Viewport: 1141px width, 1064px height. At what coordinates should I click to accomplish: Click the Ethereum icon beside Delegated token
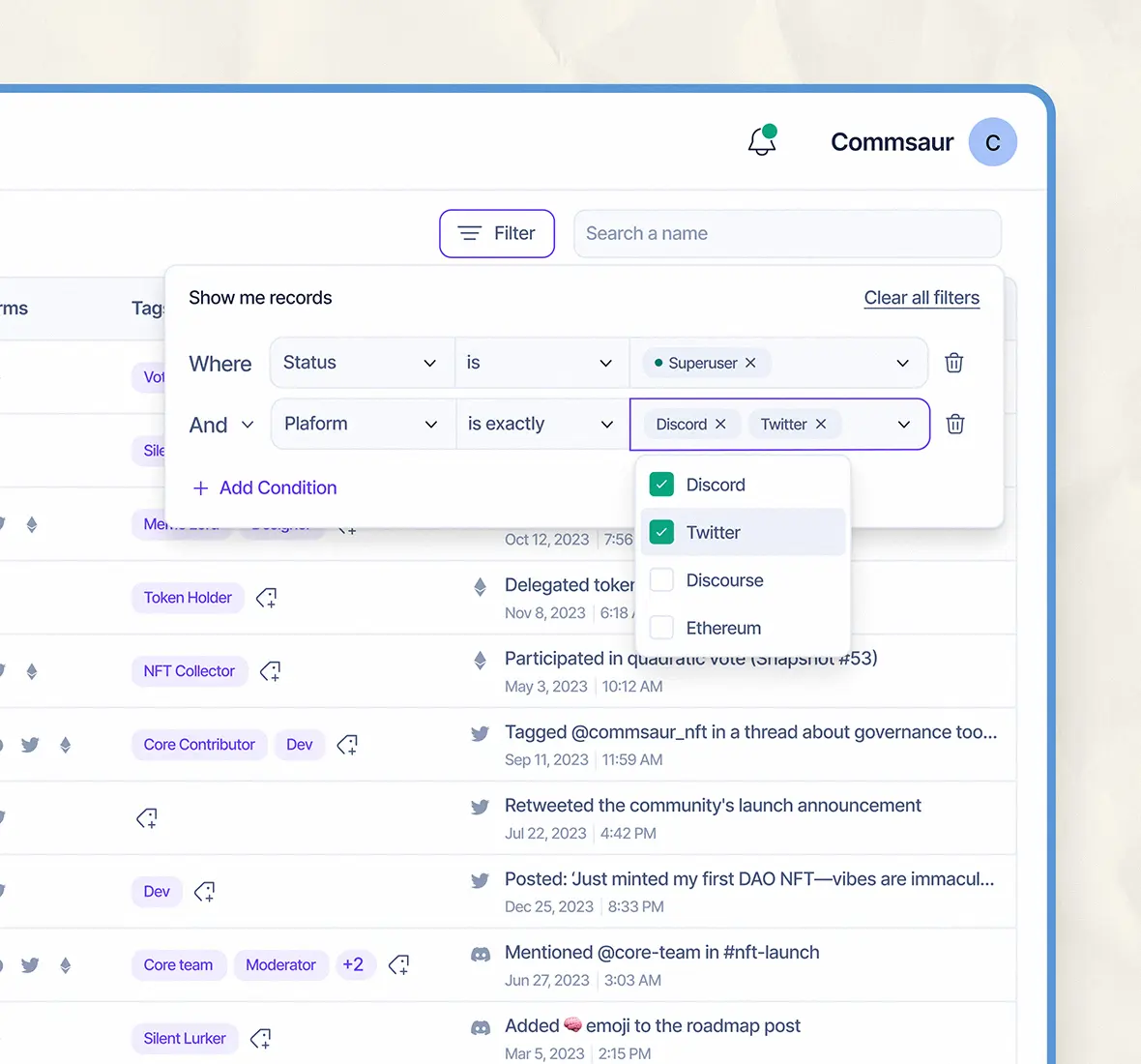[x=480, y=586]
